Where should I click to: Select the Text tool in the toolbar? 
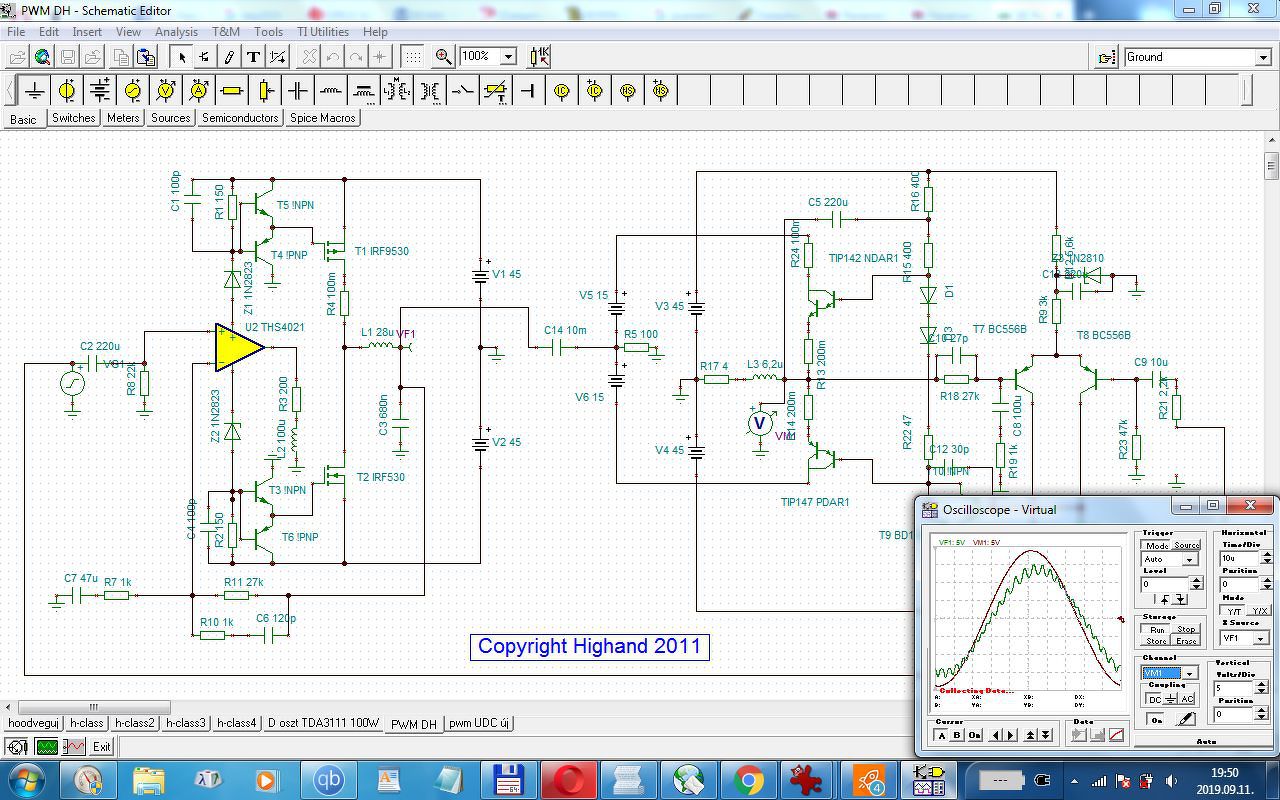[x=253, y=57]
